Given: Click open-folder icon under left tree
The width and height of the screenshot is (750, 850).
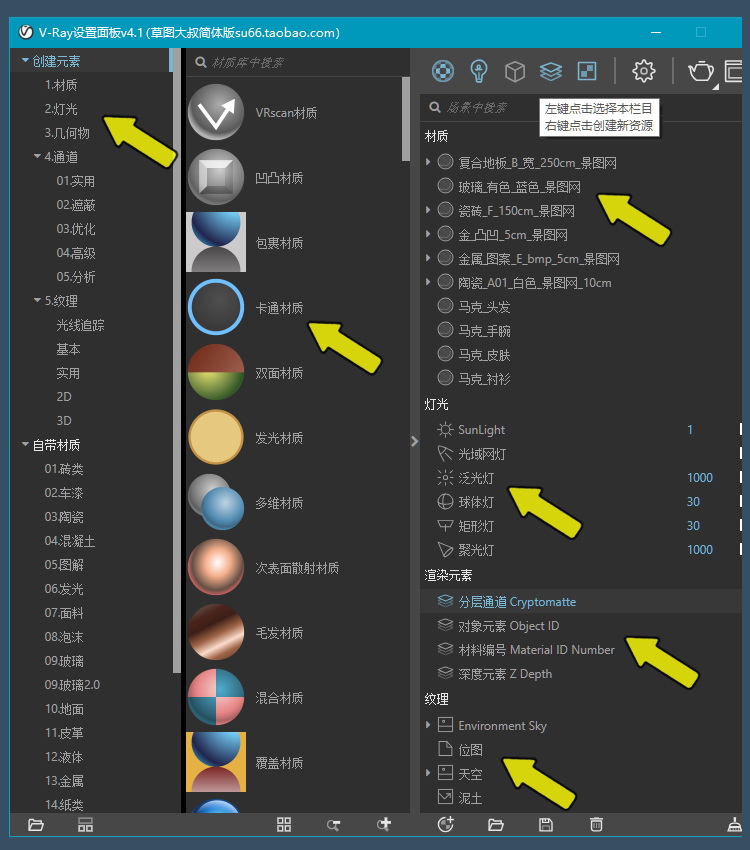Looking at the screenshot, I should coord(36,825).
